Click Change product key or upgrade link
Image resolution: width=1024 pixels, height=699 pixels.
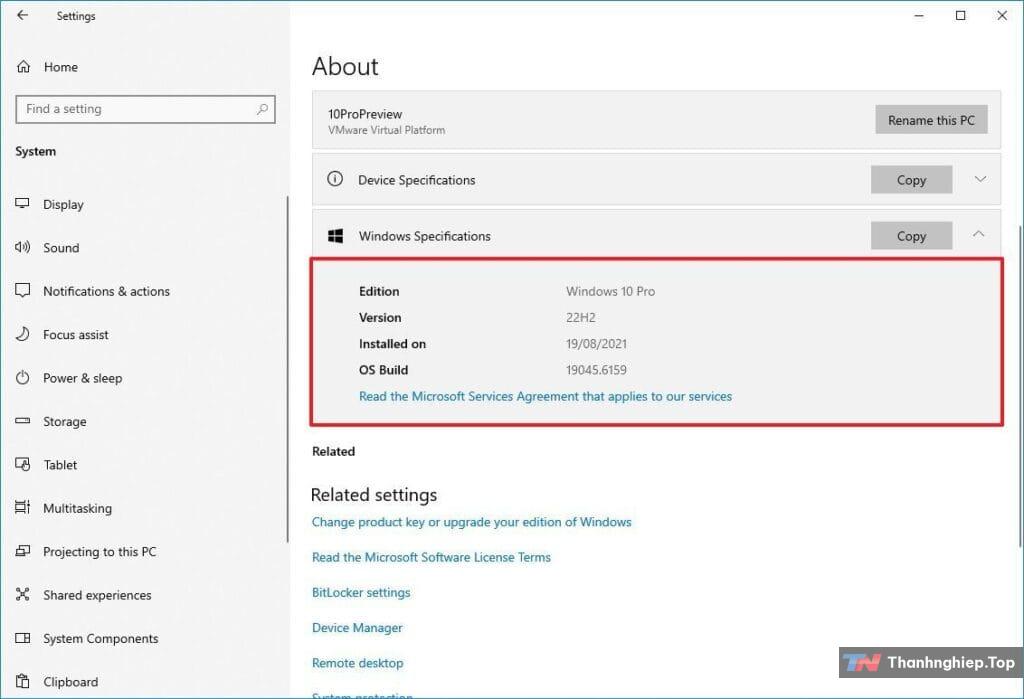pyautogui.click(x=472, y=522)
